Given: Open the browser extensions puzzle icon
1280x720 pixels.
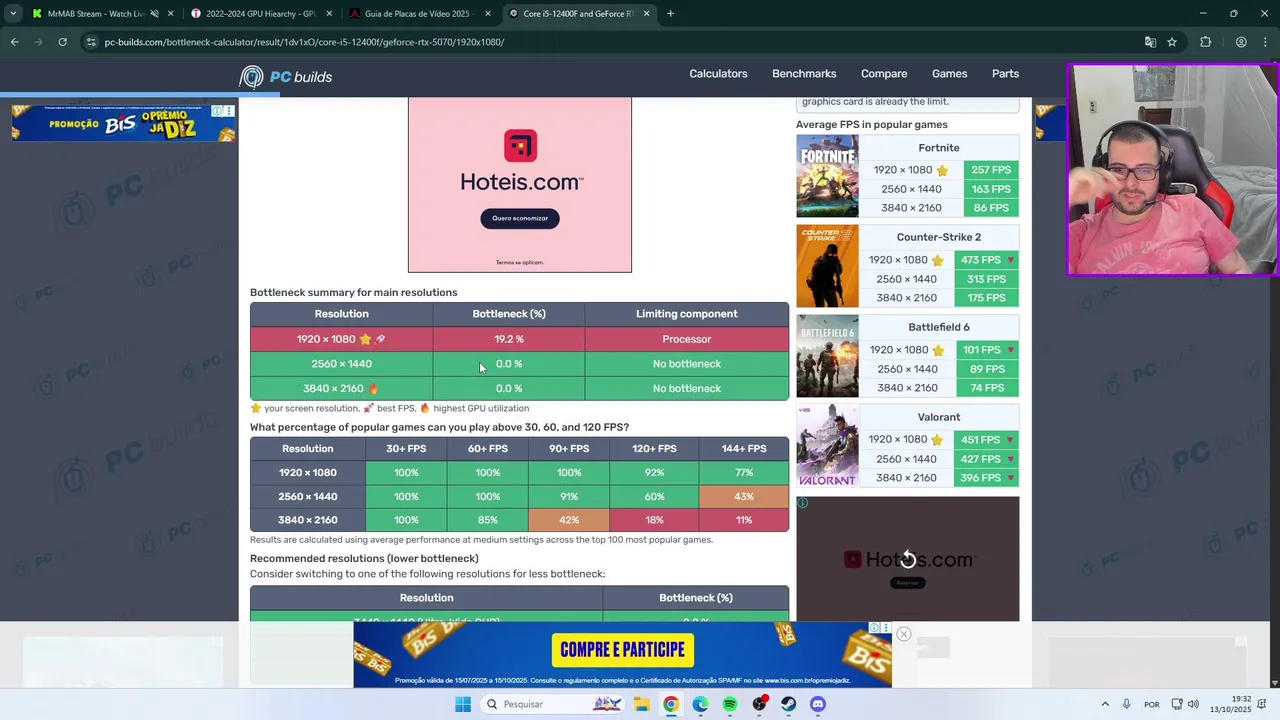Looking at the screenshot, I should pos(1205,42).
